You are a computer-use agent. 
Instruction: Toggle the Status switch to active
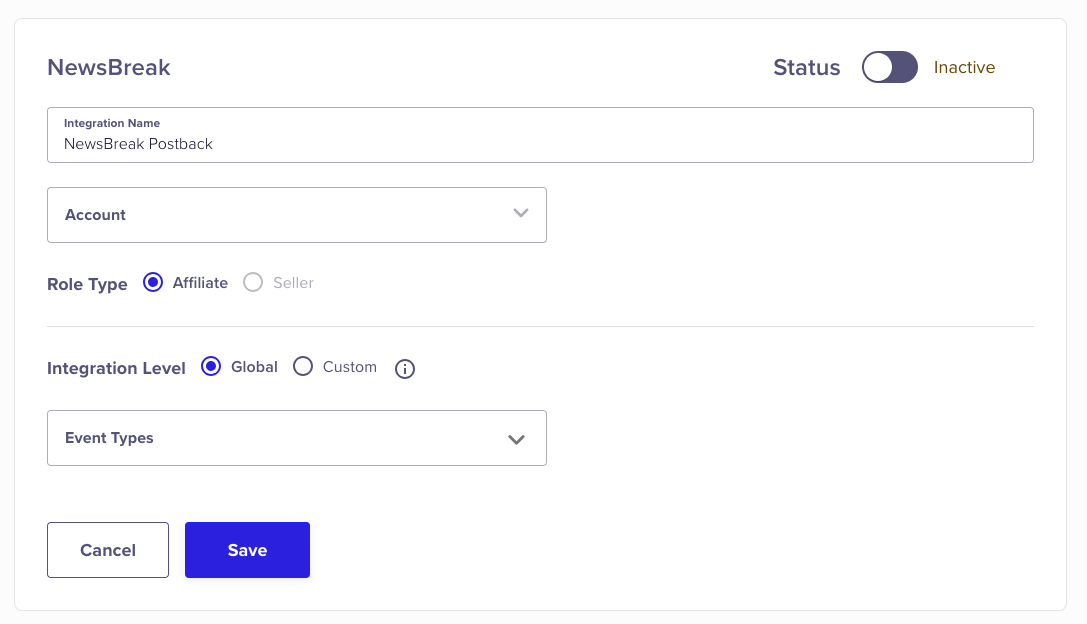coord(889,68)
